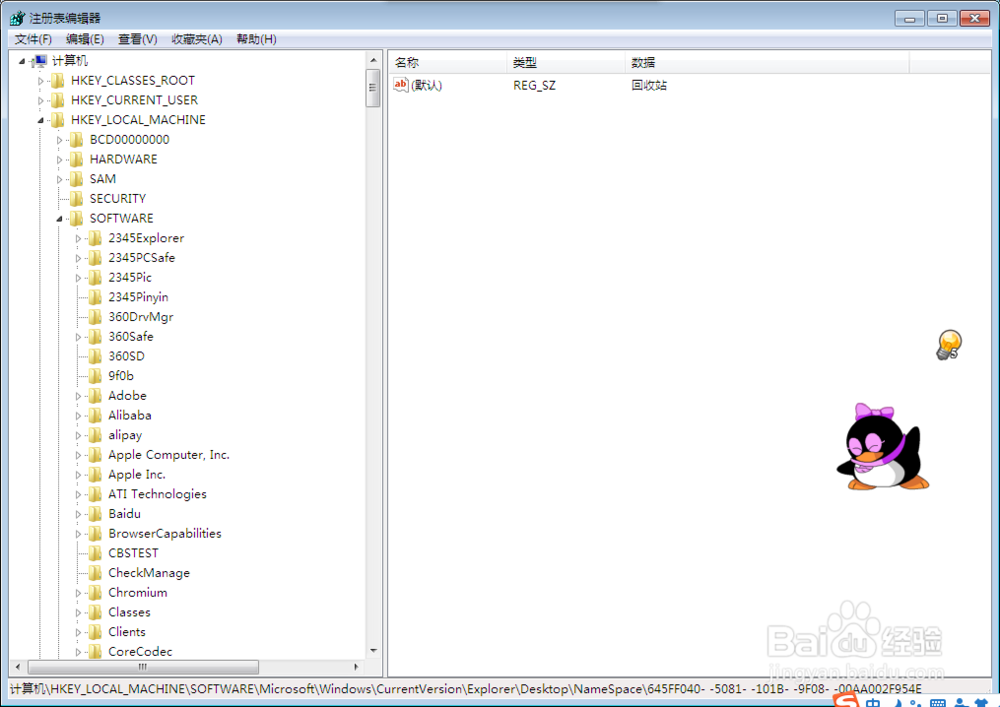Viewport: 1000px width, 707px height.
Task: Click the tree vertical scrollbar down arrow
Action: tap(373, 651)
